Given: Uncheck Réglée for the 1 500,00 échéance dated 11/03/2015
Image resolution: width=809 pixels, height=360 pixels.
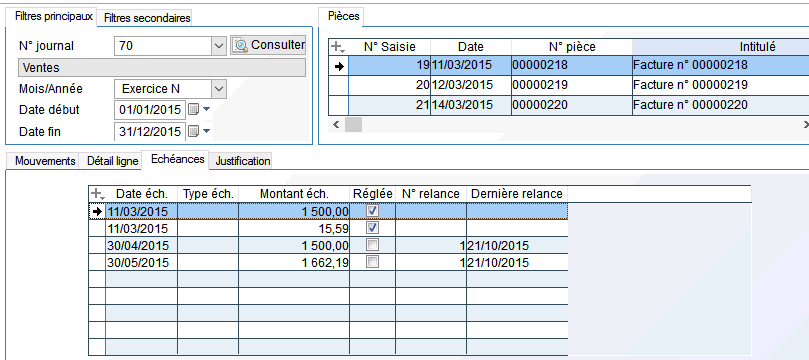Looking at the screenshot, I should pyautogui.click(x=372, y=211).
